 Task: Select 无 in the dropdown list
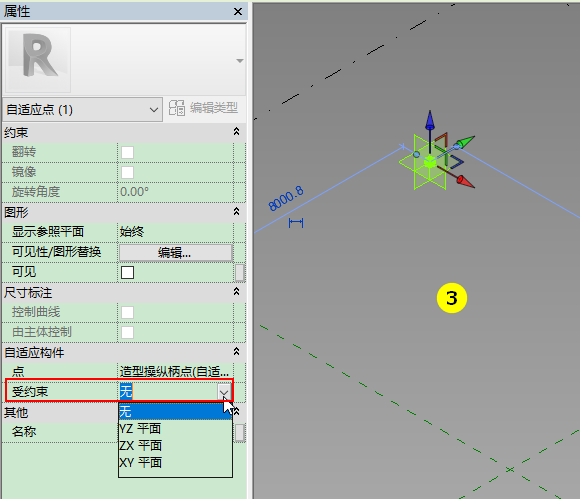[x=175, y=411]
